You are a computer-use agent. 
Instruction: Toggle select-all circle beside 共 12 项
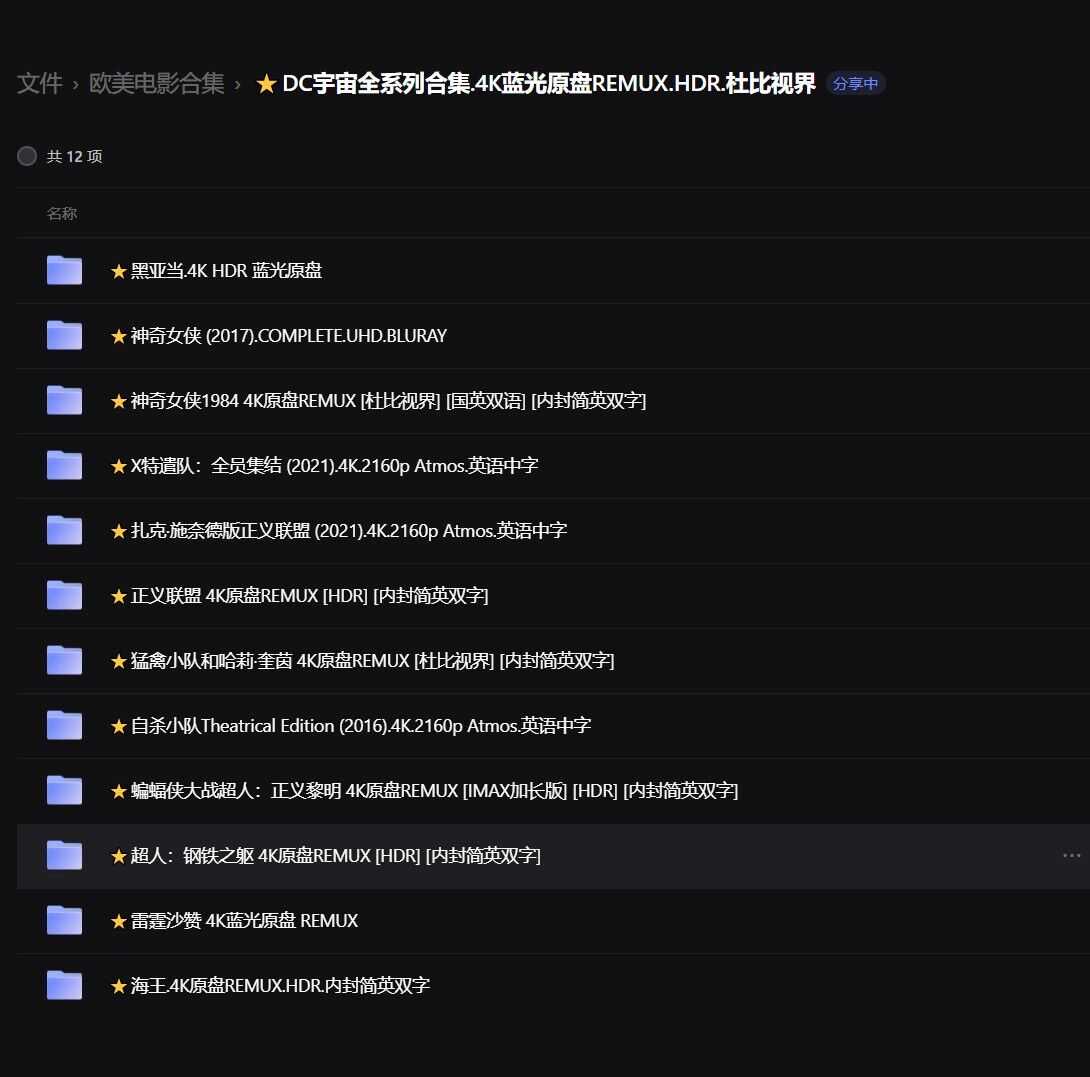27,156
